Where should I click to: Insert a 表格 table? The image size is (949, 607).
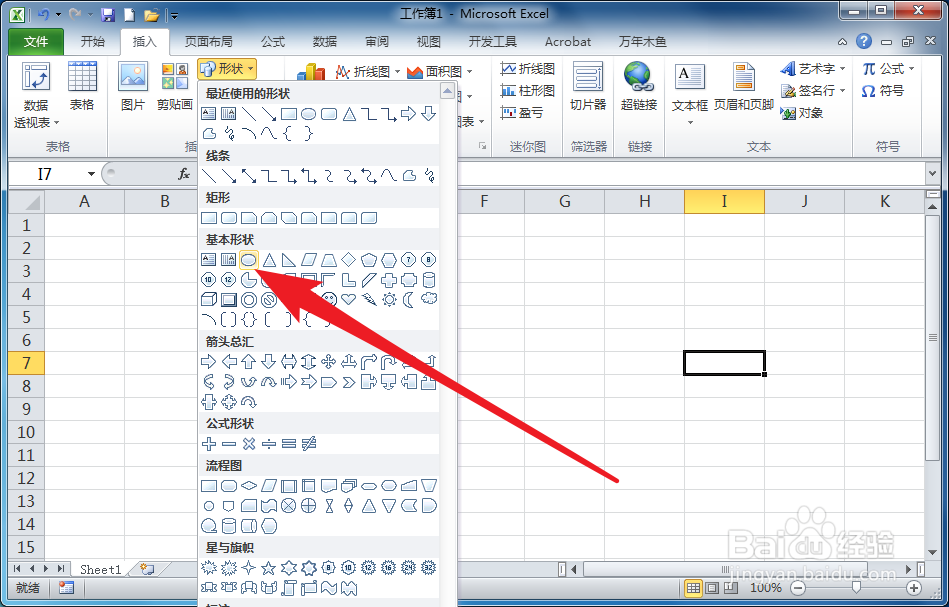[x=82, y=87]
